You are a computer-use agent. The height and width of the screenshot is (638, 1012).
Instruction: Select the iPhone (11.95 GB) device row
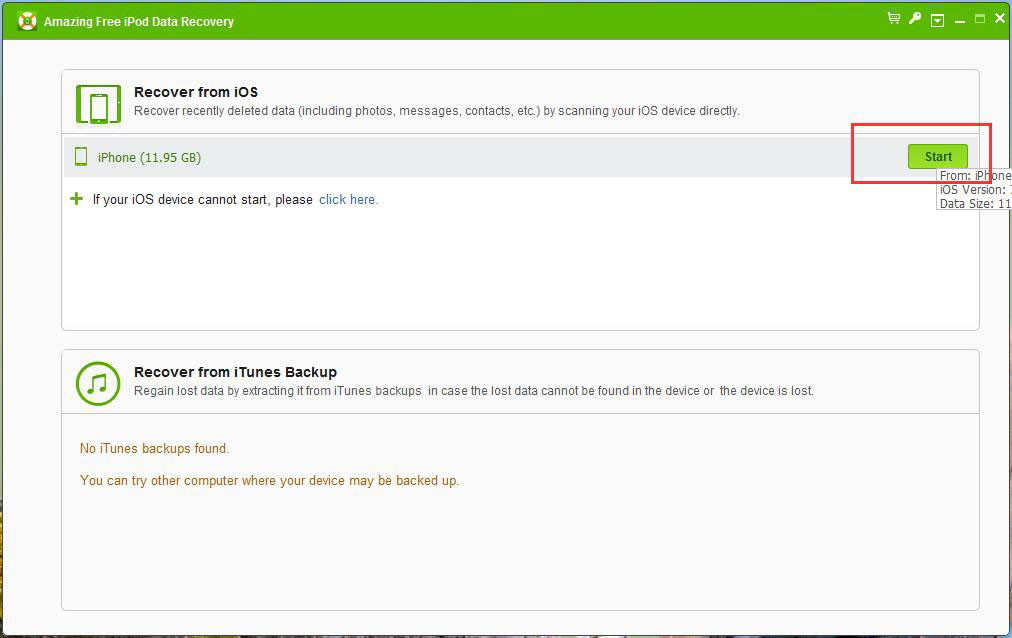pos(520,157)
